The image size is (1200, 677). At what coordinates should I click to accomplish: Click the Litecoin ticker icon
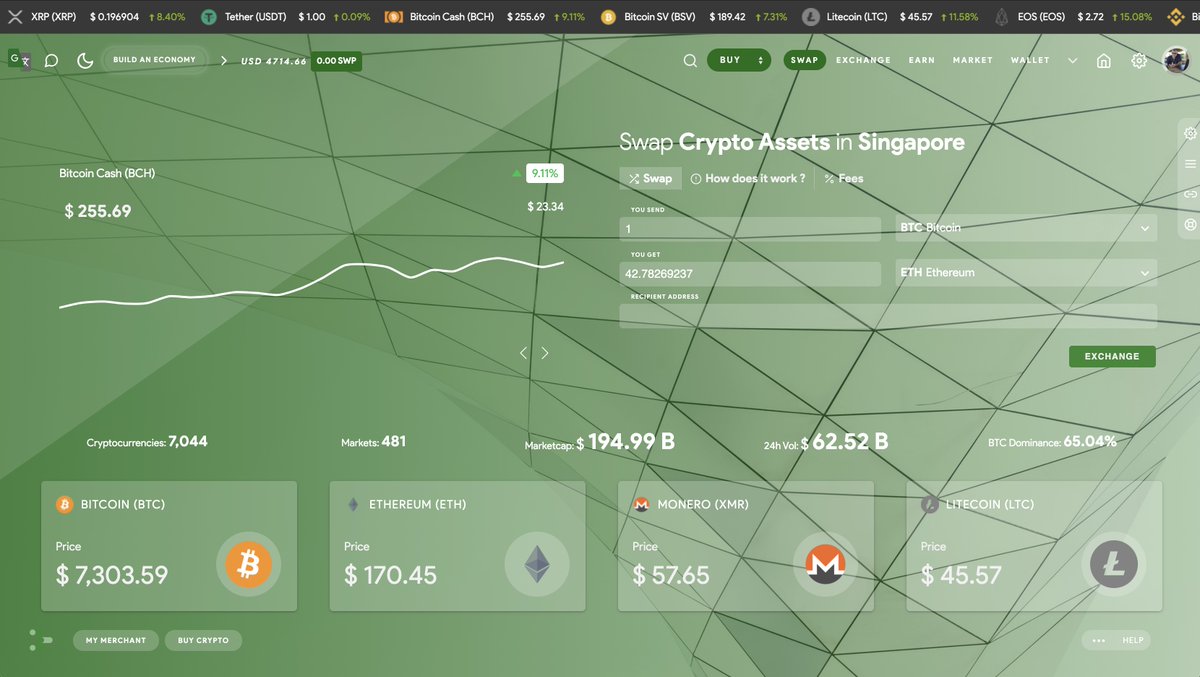pos(811,17)
